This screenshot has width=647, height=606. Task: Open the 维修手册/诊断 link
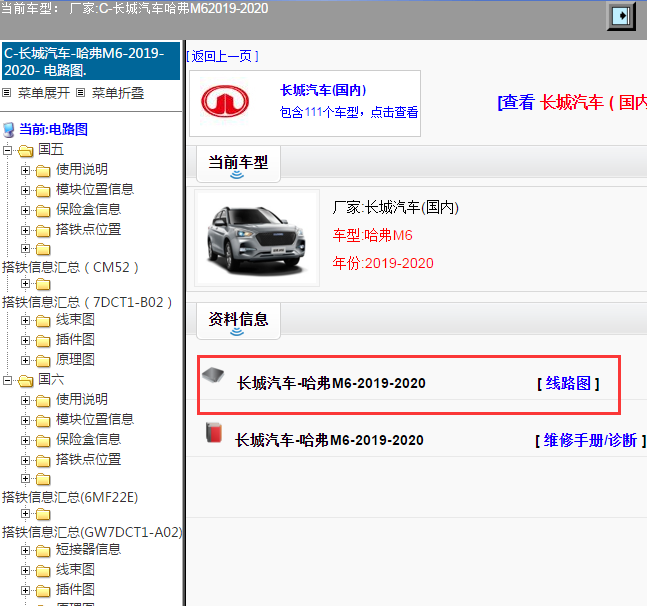(590, 440)
